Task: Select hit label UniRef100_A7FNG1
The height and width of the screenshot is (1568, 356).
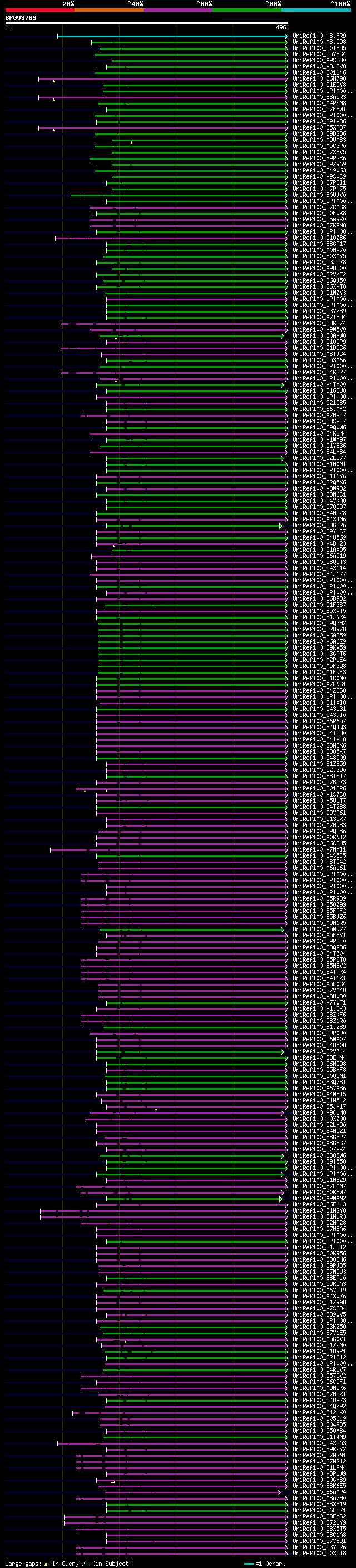Action: (319, 684)
